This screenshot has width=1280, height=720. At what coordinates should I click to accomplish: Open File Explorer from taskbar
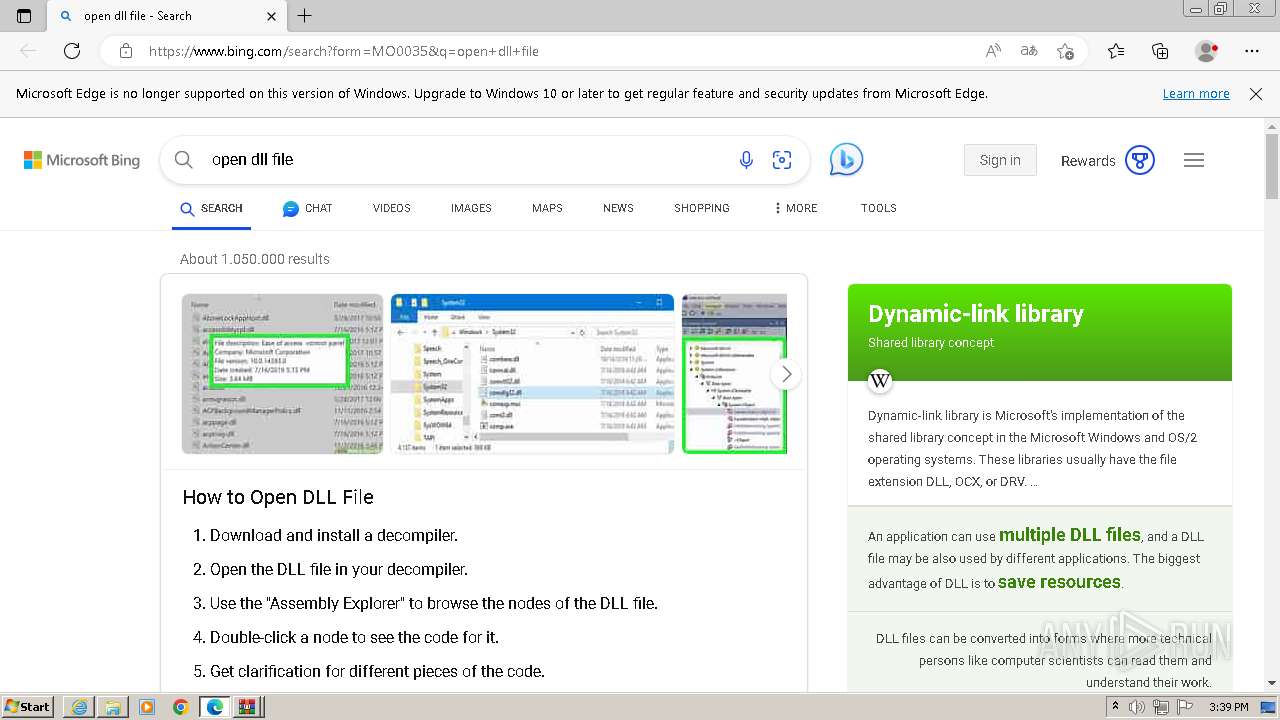click(113, 707)
